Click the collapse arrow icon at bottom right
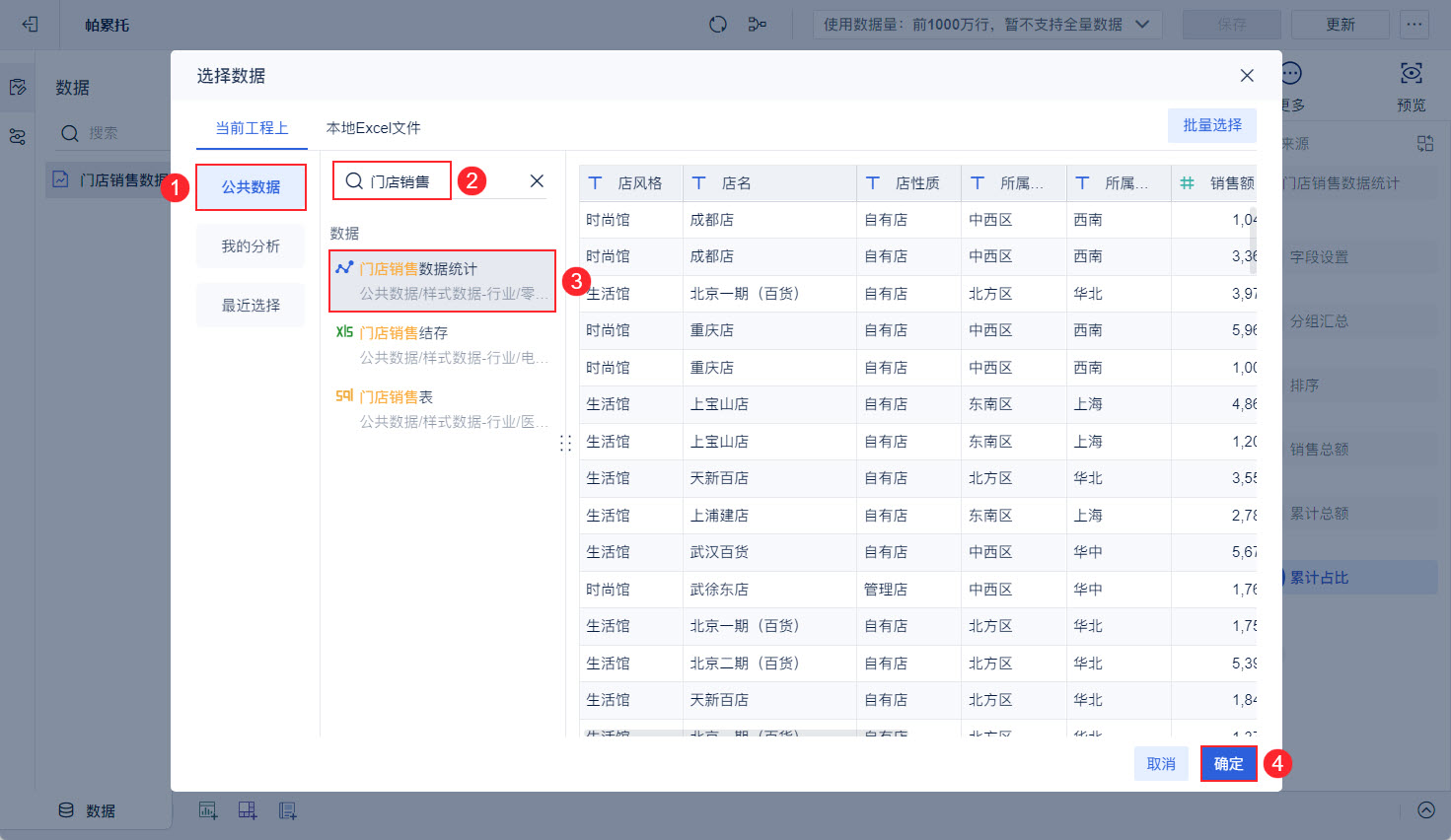 pos(1426,810)
